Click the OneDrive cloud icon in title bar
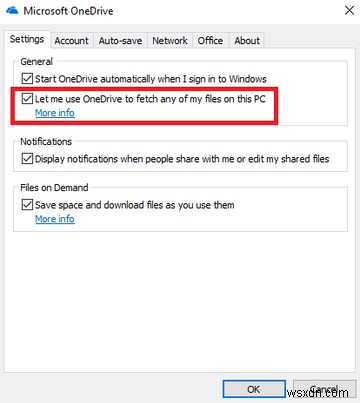The image size is (360, 403). [x=12, y=10]
